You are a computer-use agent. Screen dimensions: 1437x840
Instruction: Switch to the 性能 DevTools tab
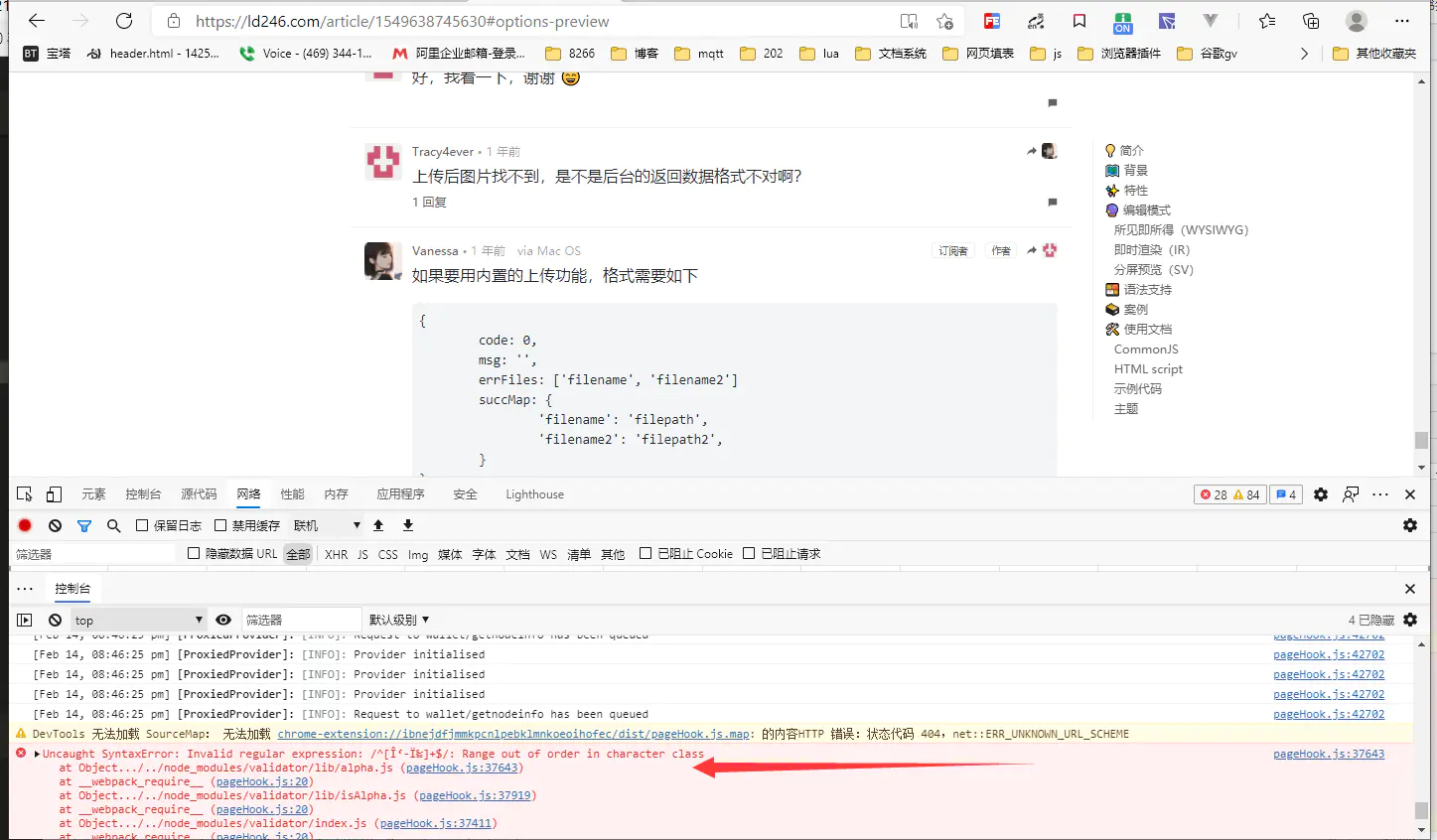pos(292,493)
